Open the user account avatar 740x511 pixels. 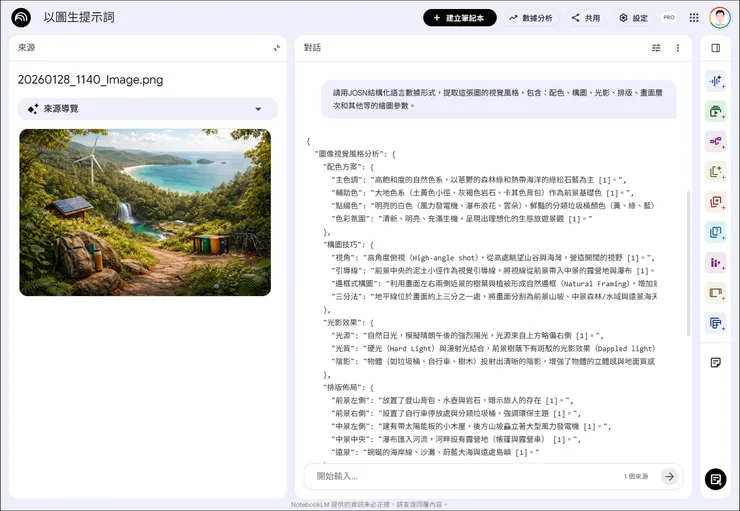click(x=719, y=18)
